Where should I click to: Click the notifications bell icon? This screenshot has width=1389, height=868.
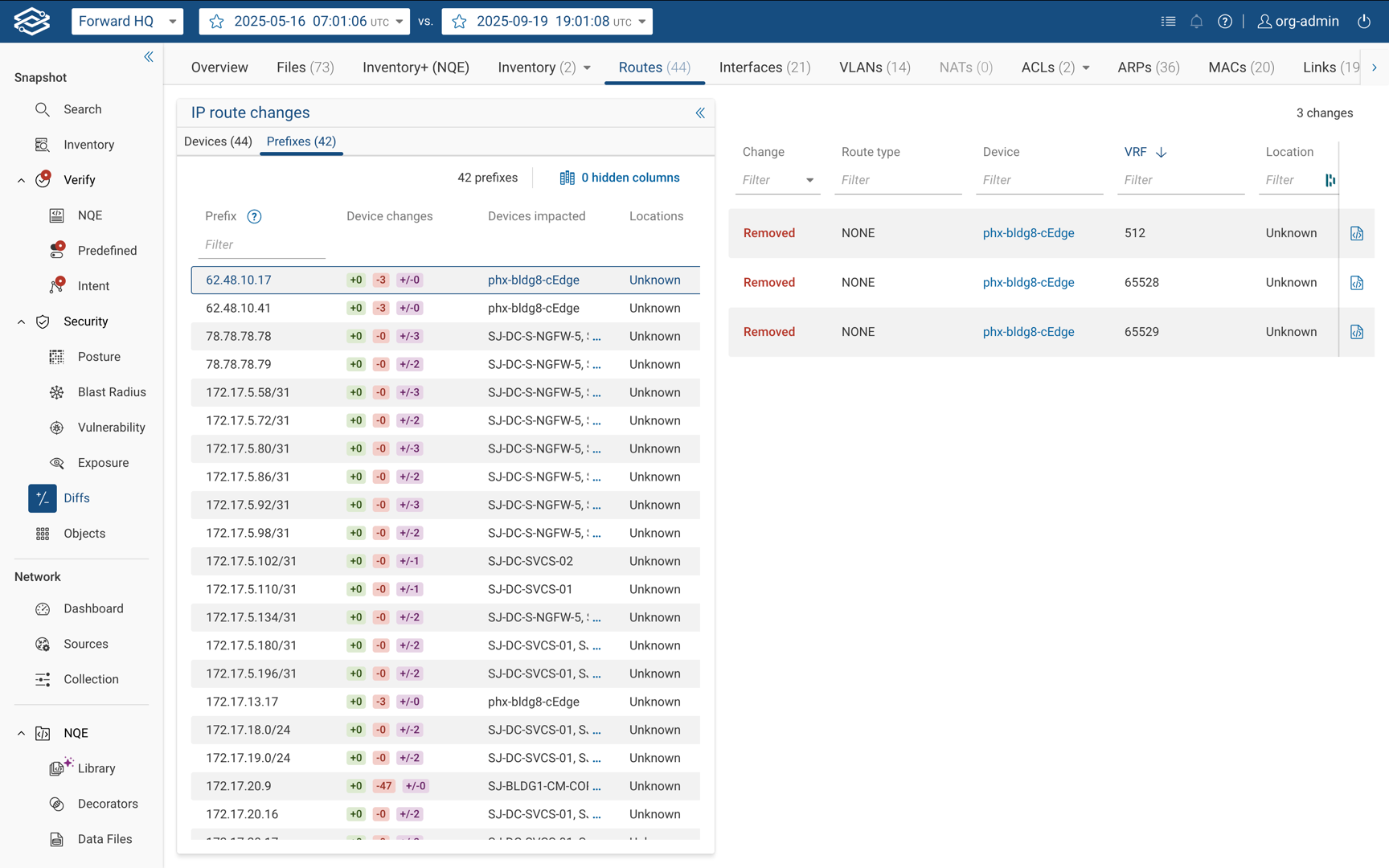pyautogui.click(x=1196, y=22)
